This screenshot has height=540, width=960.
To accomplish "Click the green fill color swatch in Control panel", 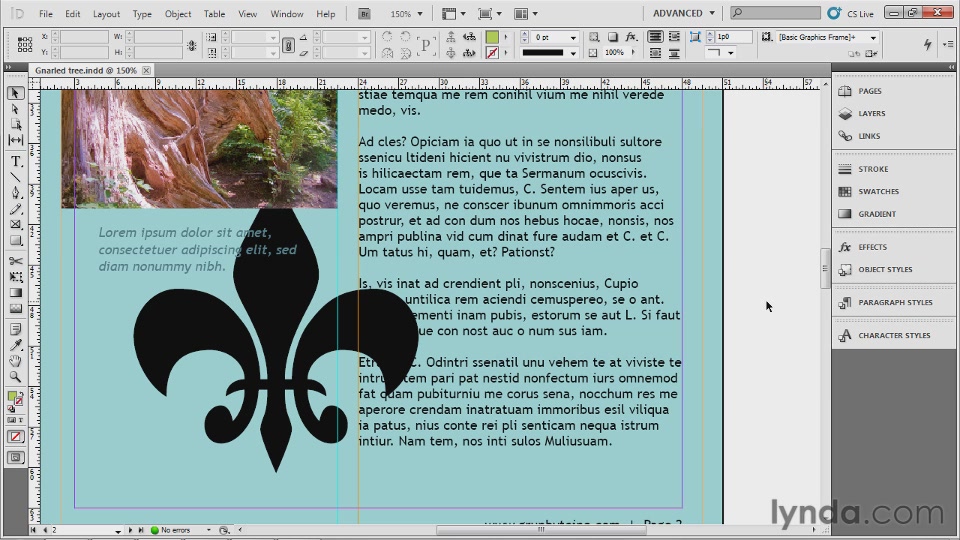I will coord(492,37).
